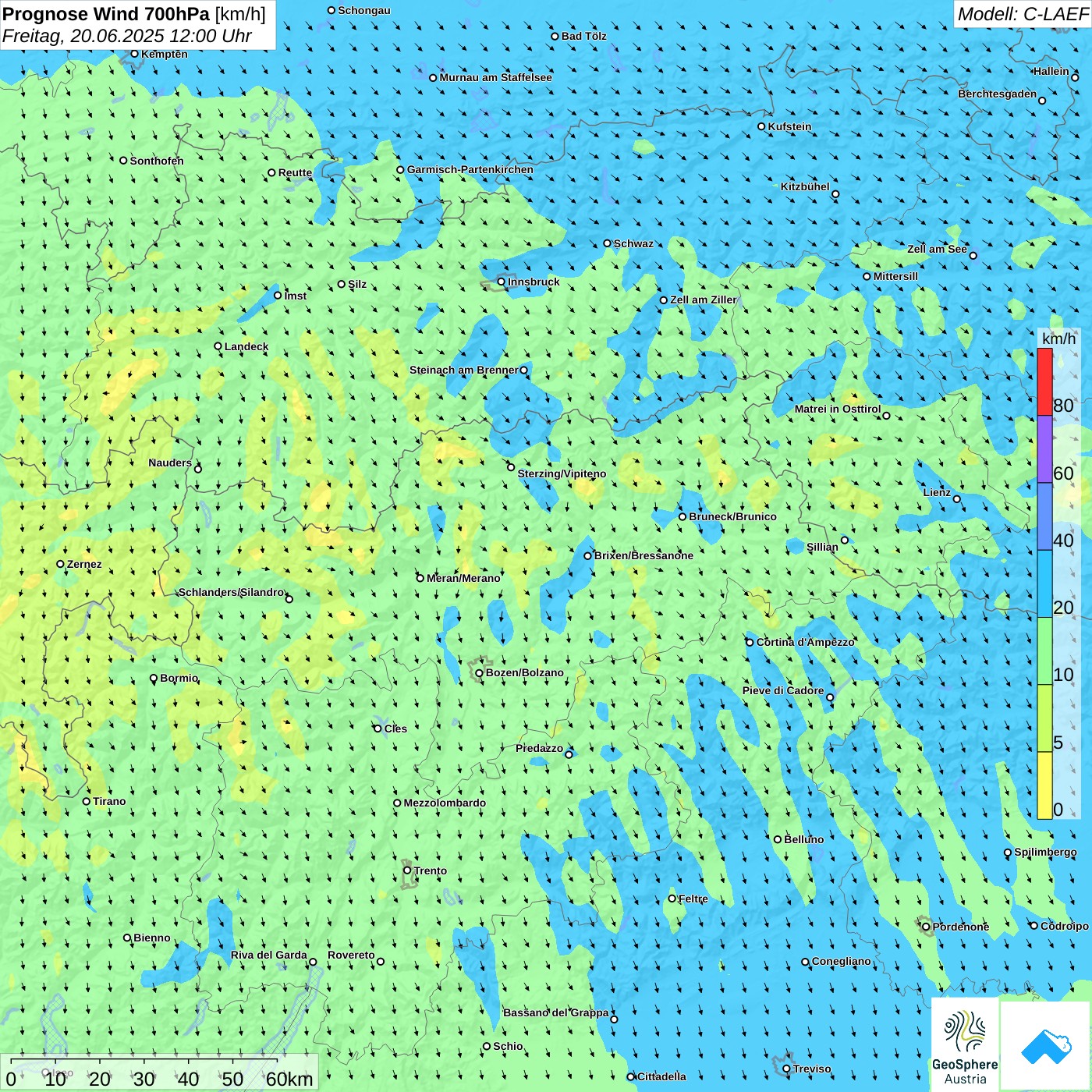Click the Schlanders/Silandro label
The height and width of the screenshot is (1092, 1092).
point(231,592)
